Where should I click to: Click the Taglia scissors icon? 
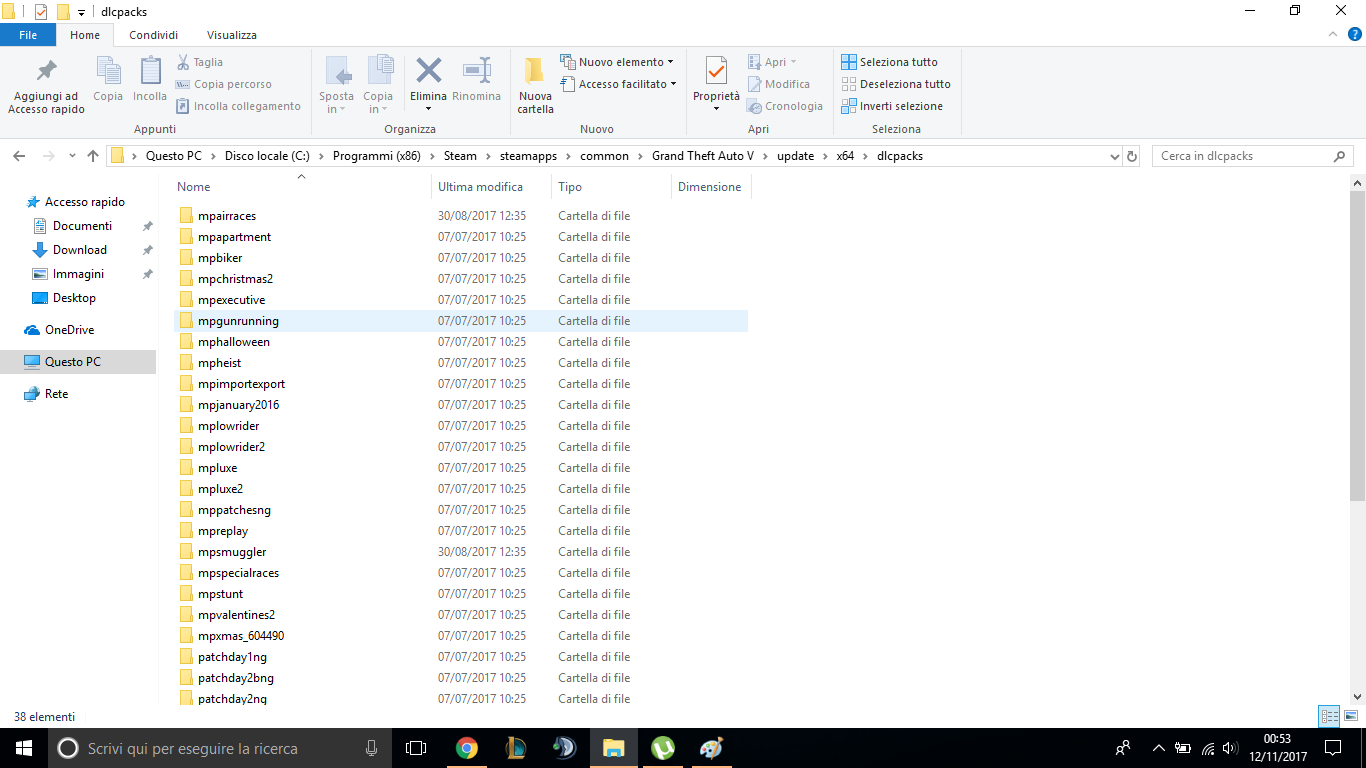coord(183,62)
